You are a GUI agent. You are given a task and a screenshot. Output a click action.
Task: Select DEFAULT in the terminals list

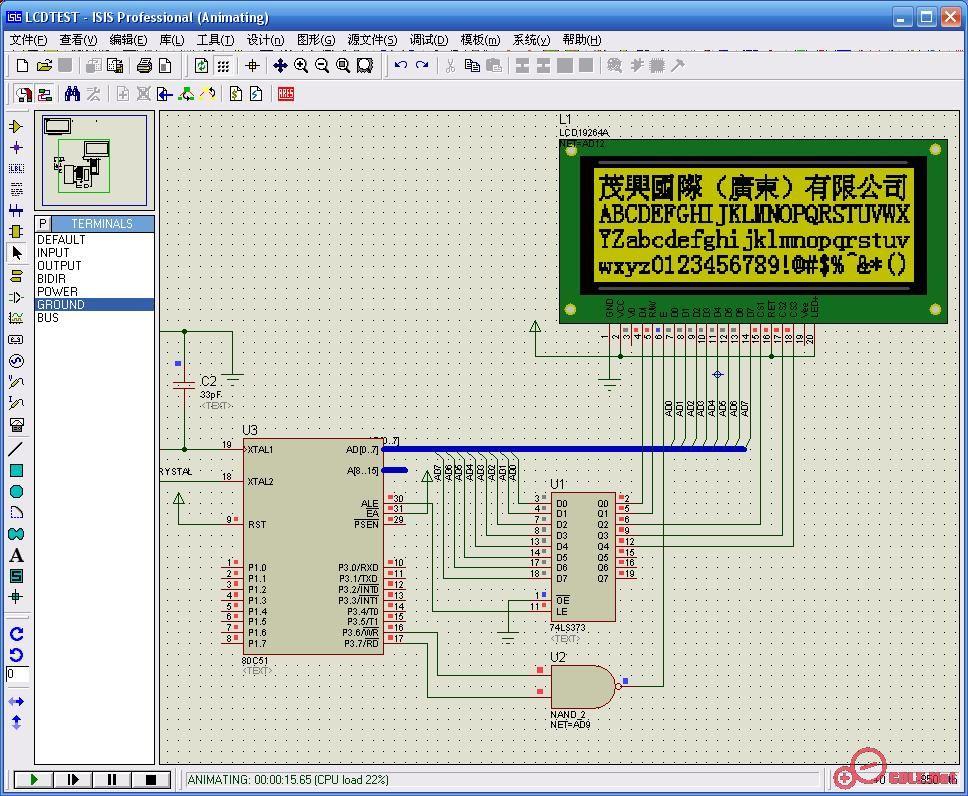(94, 240)
